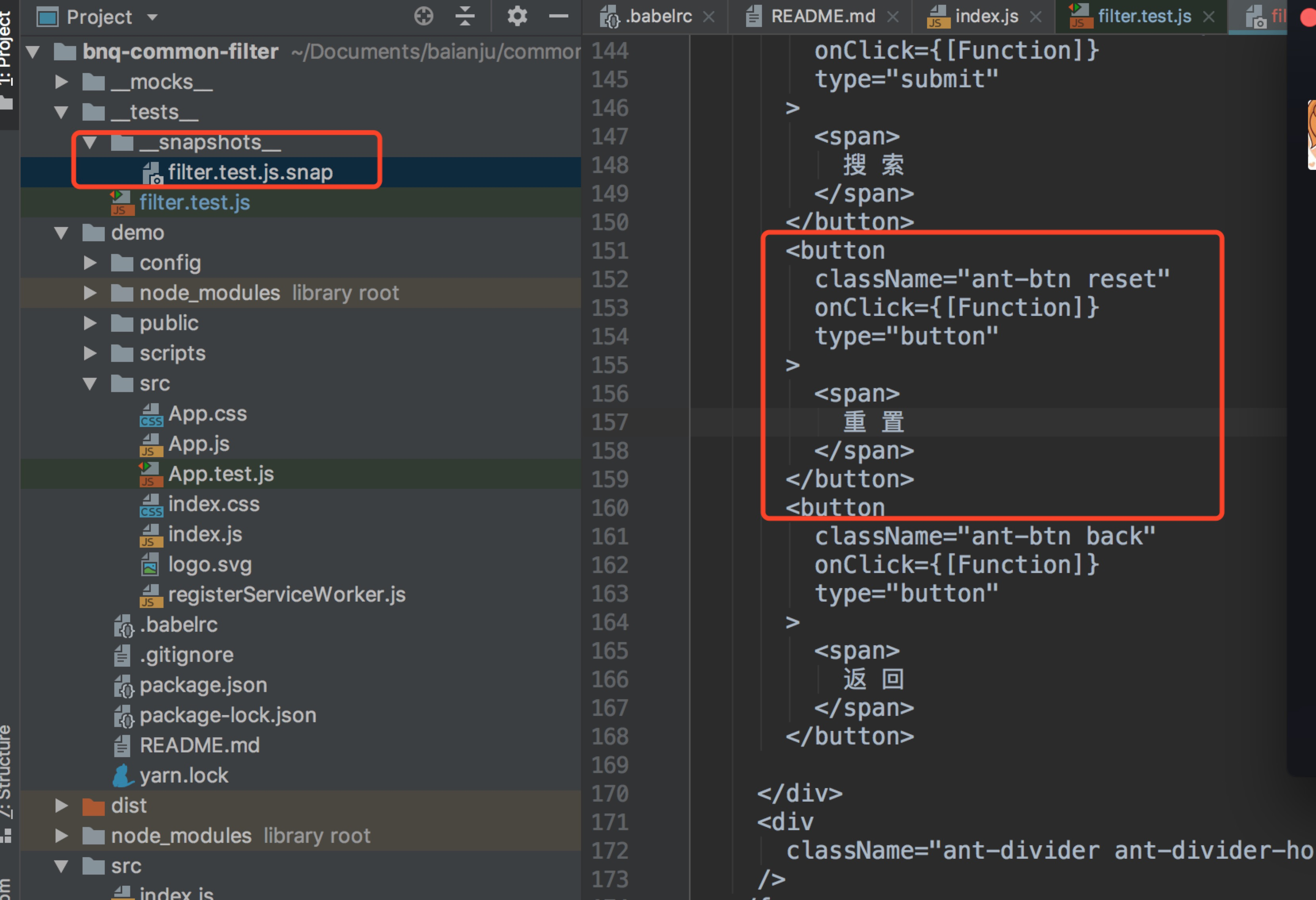1316x900 pixels.
Task: Expand the public folder
Action: click(x=89, y=323)
